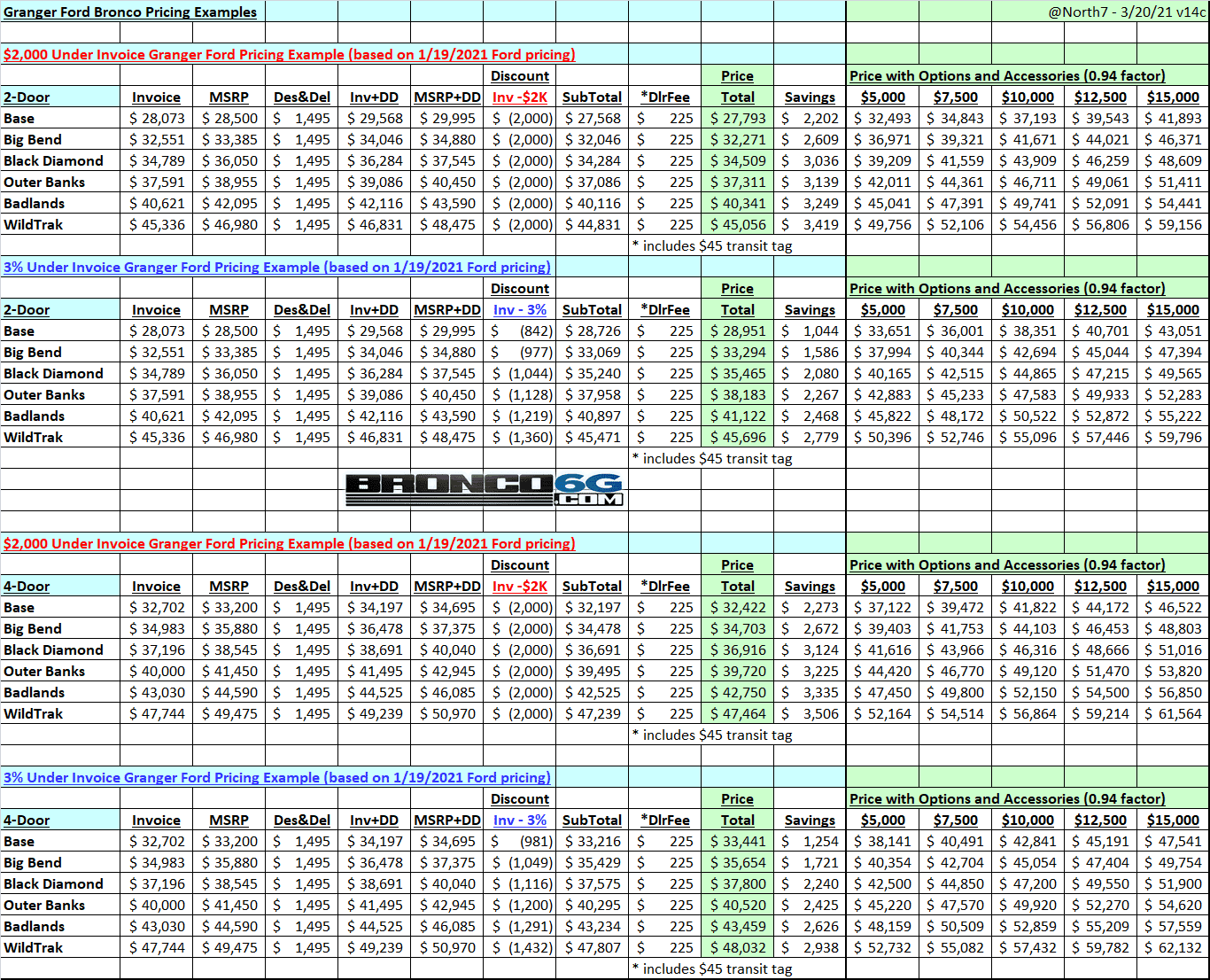Viewport: 1210px width, 980px height.
Task: Select the Price Total cell "$ 27,793"
Action: click(x=738, y=119)
